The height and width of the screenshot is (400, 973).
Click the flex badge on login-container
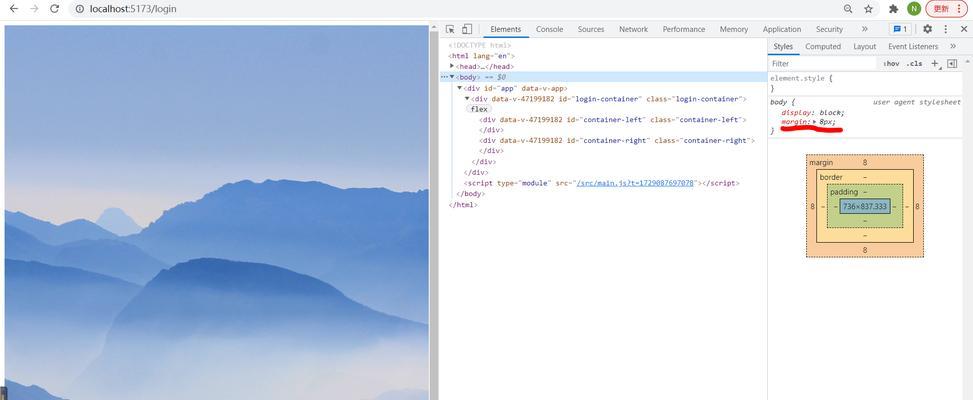[479, 109]
